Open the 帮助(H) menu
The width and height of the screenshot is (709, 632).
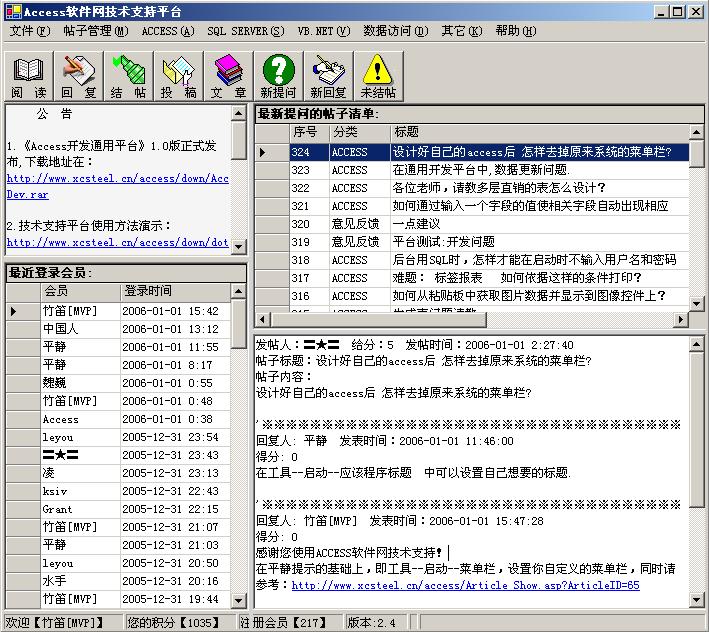point(515,31)
